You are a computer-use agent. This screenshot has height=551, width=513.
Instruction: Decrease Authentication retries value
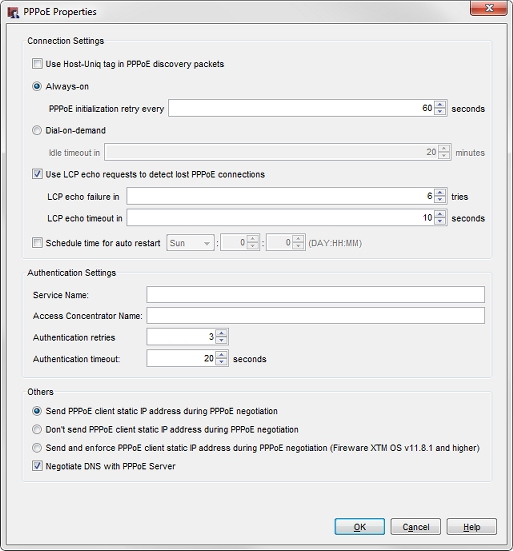(221, 340)
